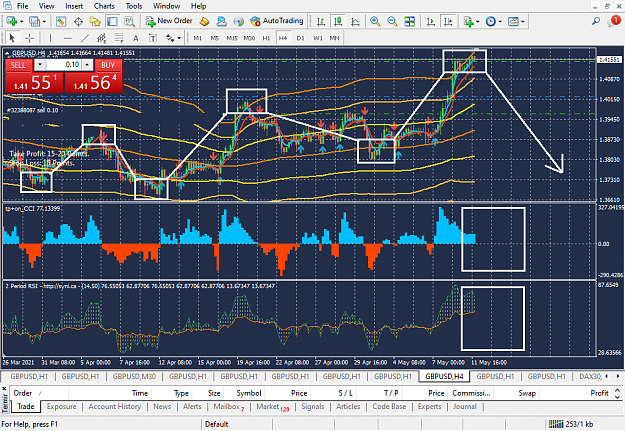Click the red BUY button

pyautogui.click(x=108, y=65)
